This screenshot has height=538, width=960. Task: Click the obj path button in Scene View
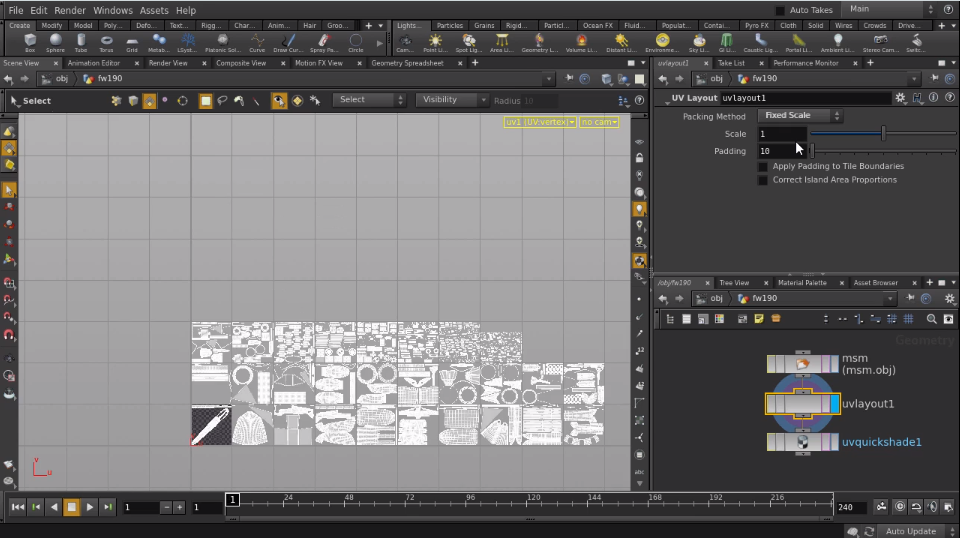tap(56, 79)
